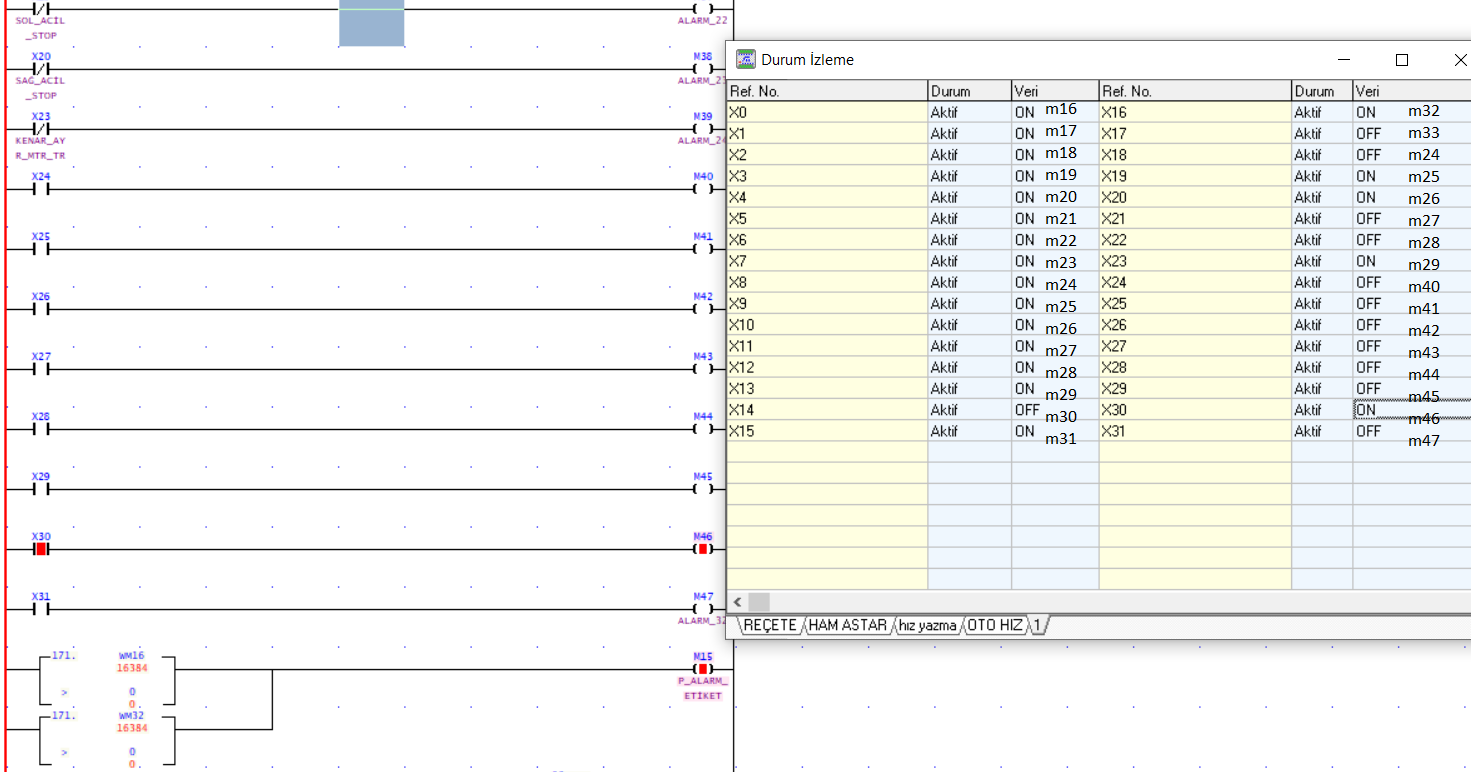The width and height of the screenshot is (1471, 772).
Task: Click the M47 ALARM_32 coil
Action: click(x=703, y=609)
